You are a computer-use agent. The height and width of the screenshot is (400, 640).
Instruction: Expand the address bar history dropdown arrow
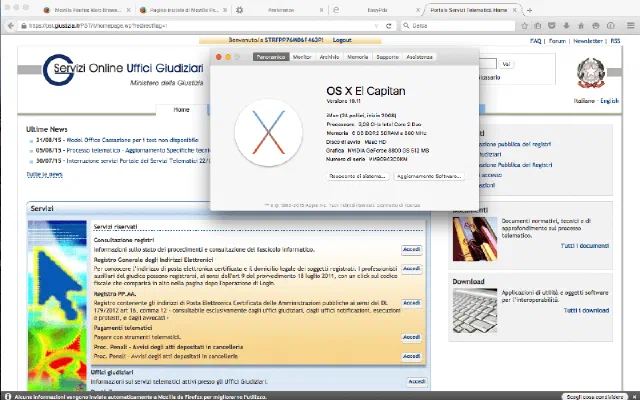pos(376,26)
